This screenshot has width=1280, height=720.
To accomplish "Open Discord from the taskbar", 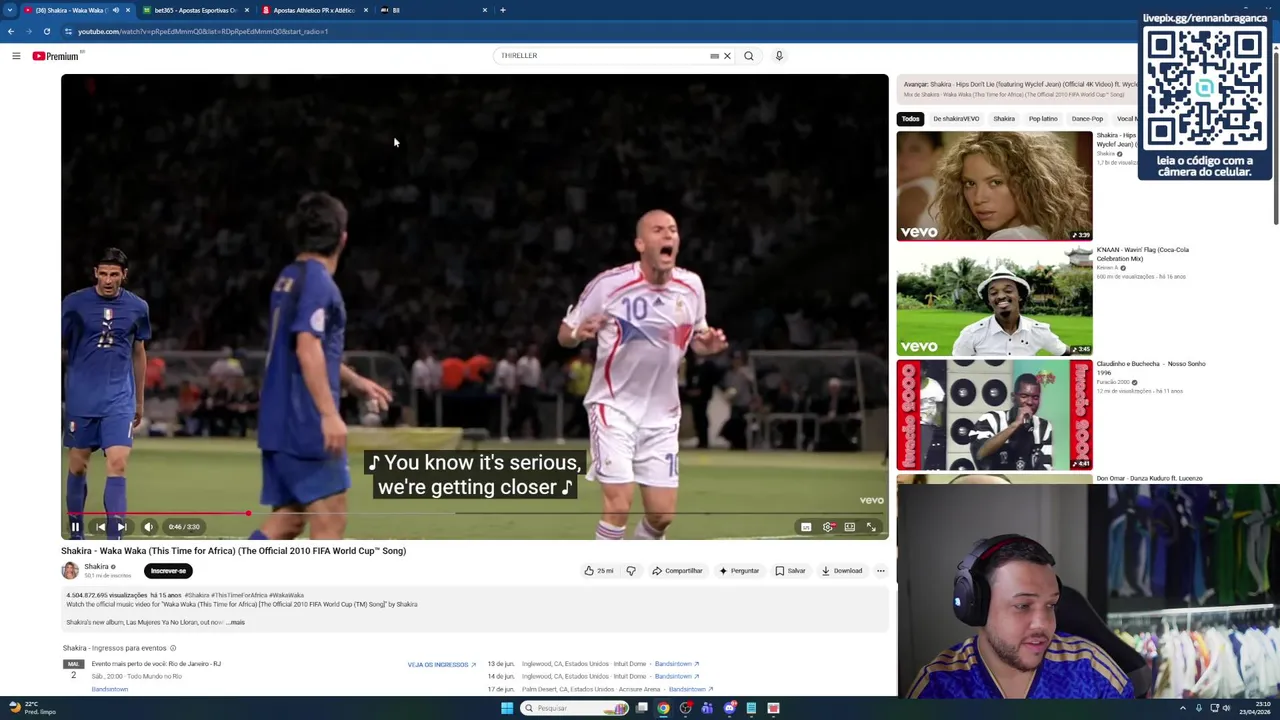I will coord(729,708).
